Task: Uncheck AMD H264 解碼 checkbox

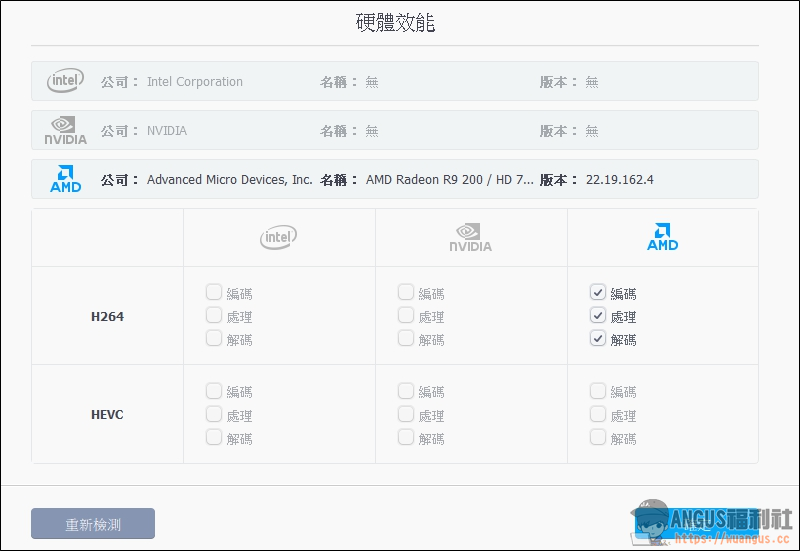Action: point(597,338)
